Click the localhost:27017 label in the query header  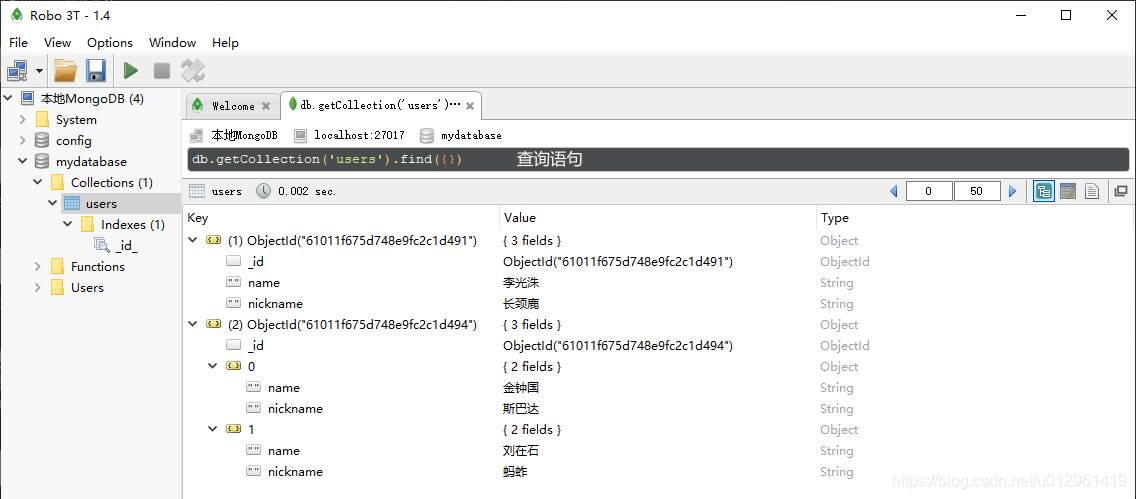tap(359, 135)
